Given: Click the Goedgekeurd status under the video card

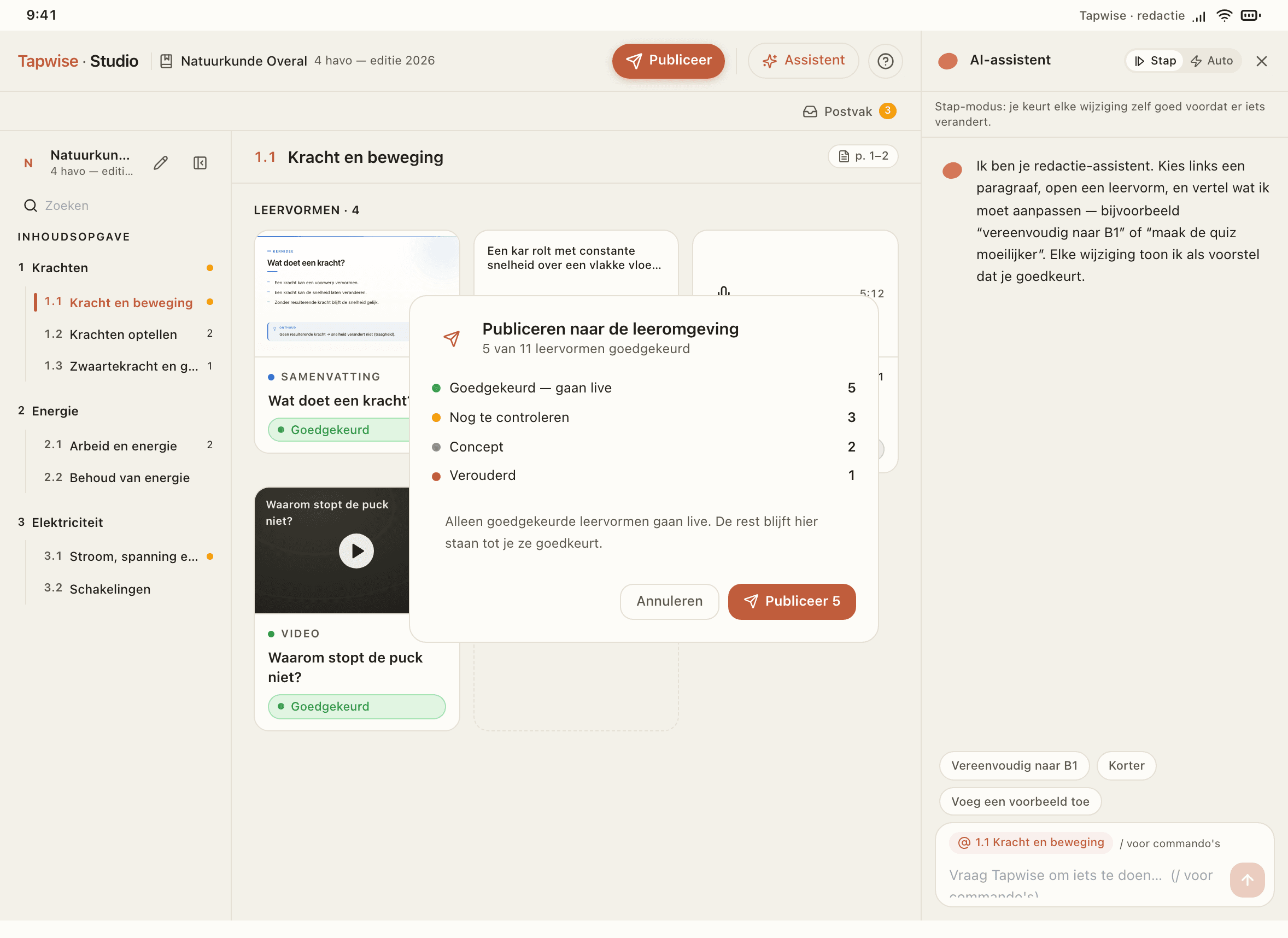Looking at the screenshot, I should point(356,706).
